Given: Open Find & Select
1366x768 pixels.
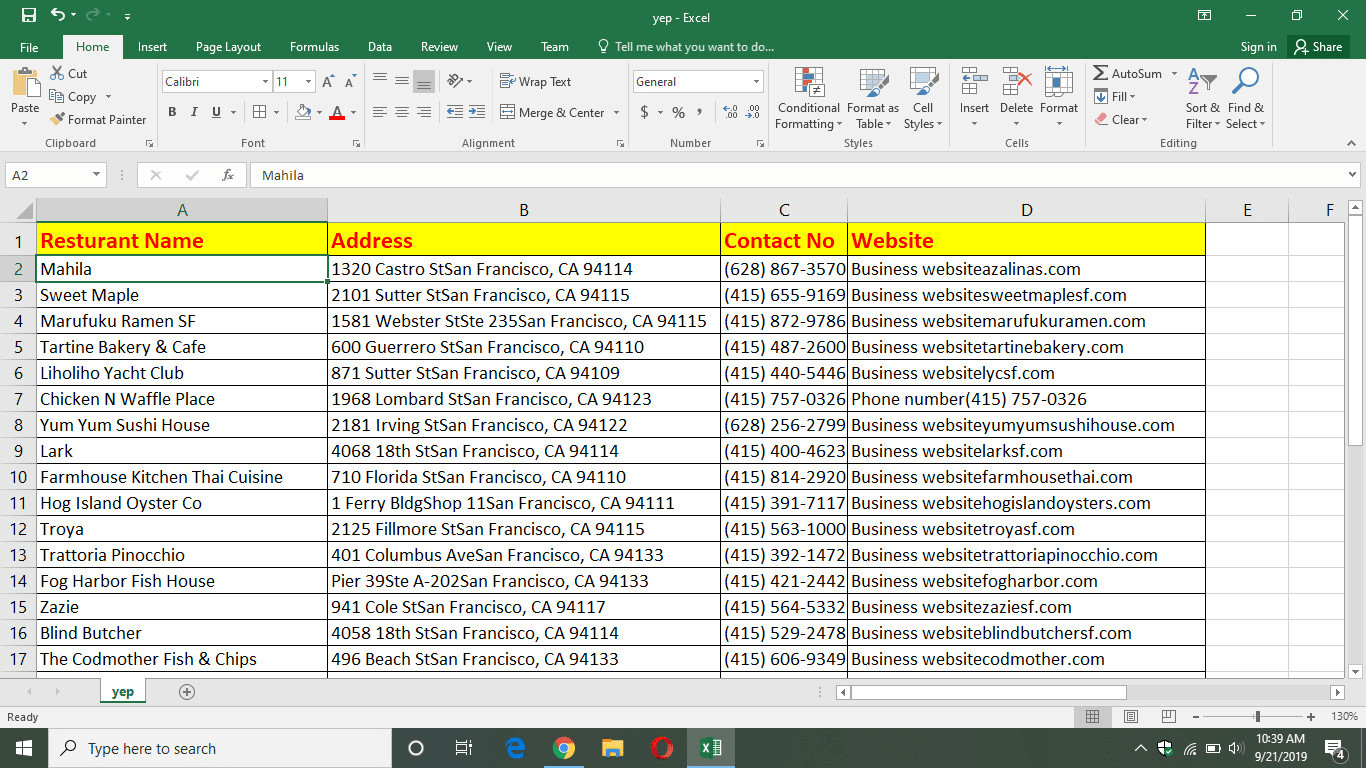Looking at the screenshot, I should (x=1246, y=98).
